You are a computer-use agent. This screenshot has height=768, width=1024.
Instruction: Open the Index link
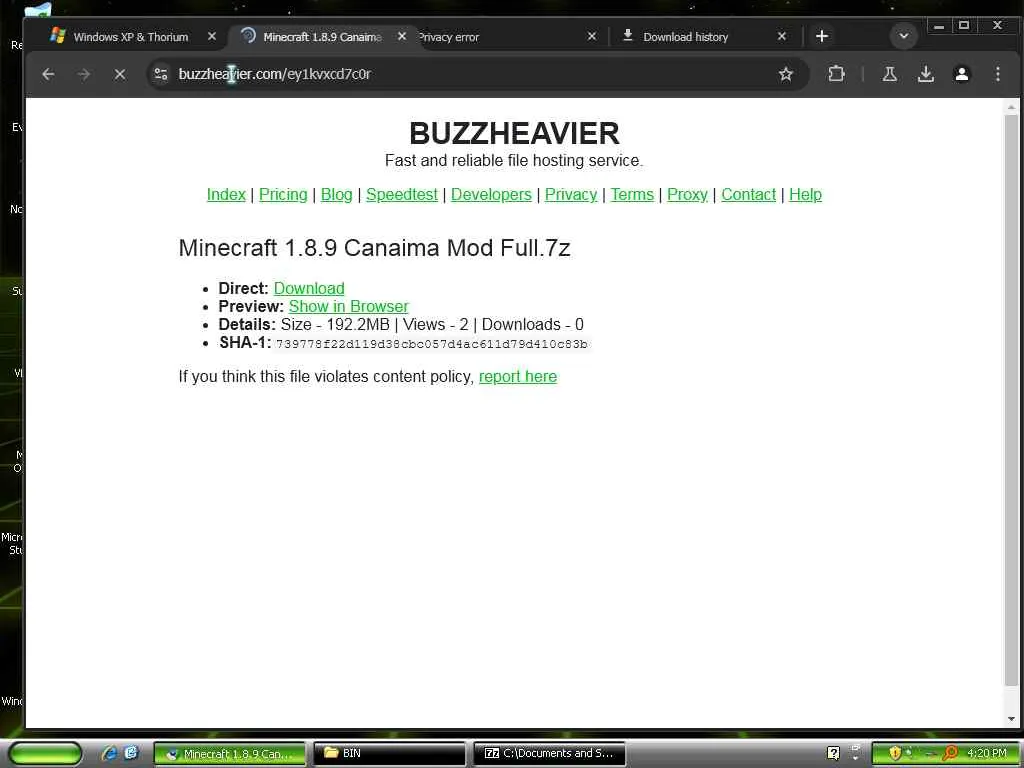point(226,195)
